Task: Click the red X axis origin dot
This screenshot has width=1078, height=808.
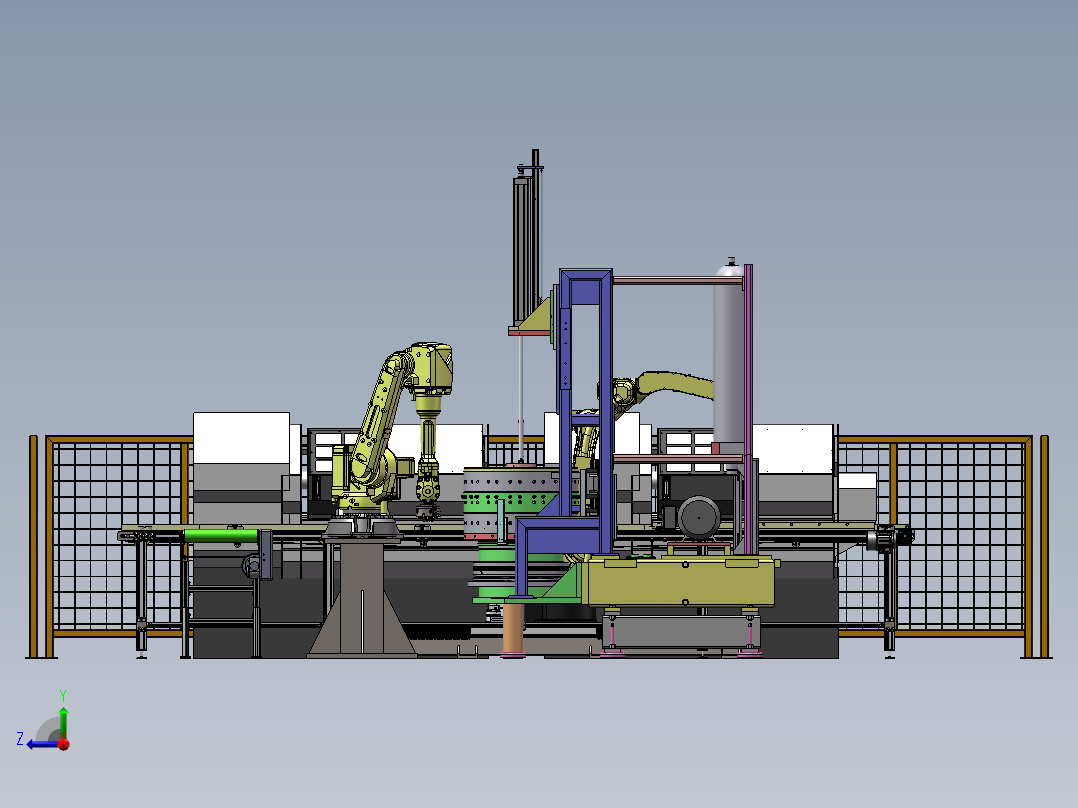Action: [64, 744]
